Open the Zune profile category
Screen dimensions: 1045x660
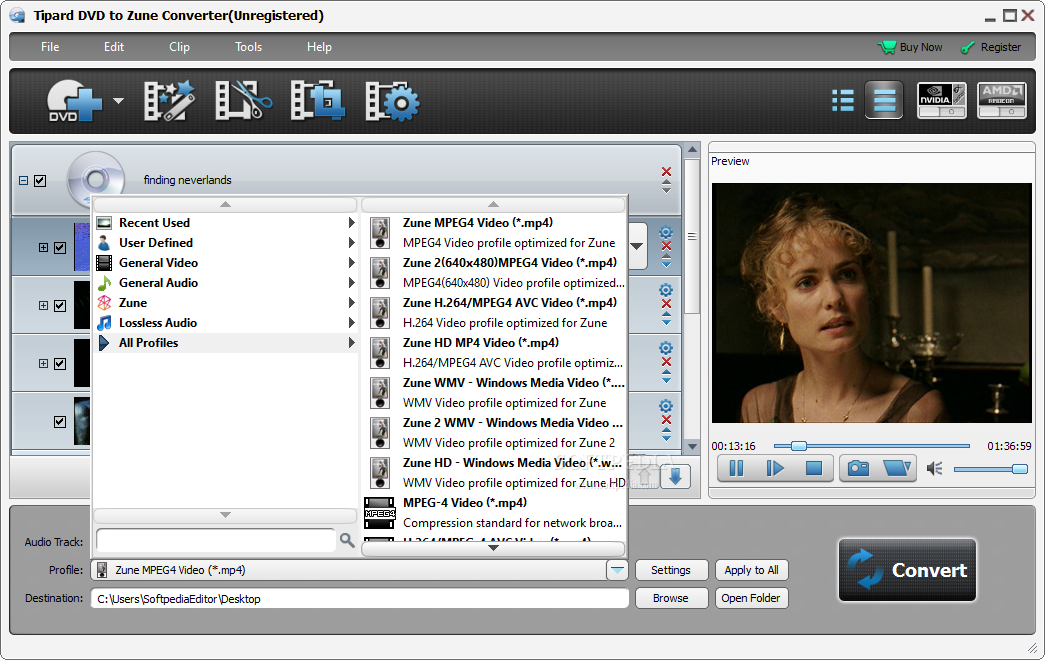[226, 303]
